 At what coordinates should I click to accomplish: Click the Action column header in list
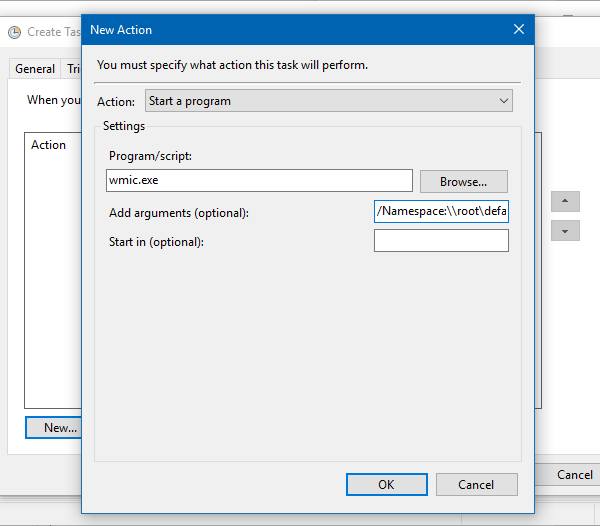point(49,145)
